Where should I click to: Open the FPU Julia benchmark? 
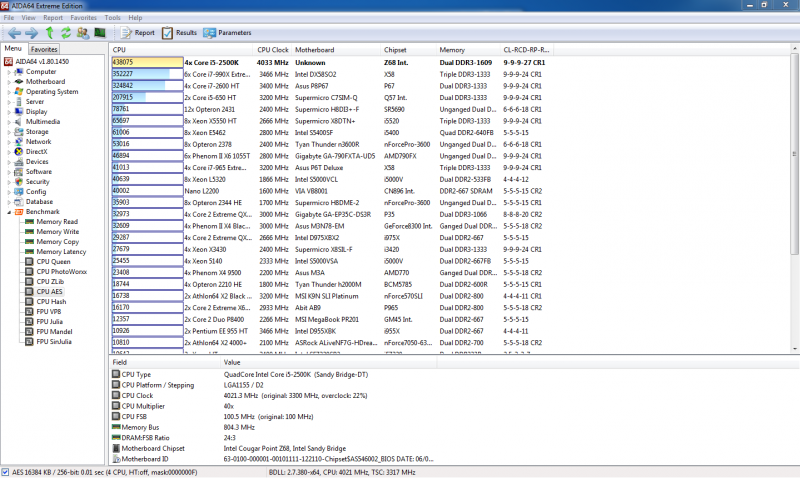[49, 321]
